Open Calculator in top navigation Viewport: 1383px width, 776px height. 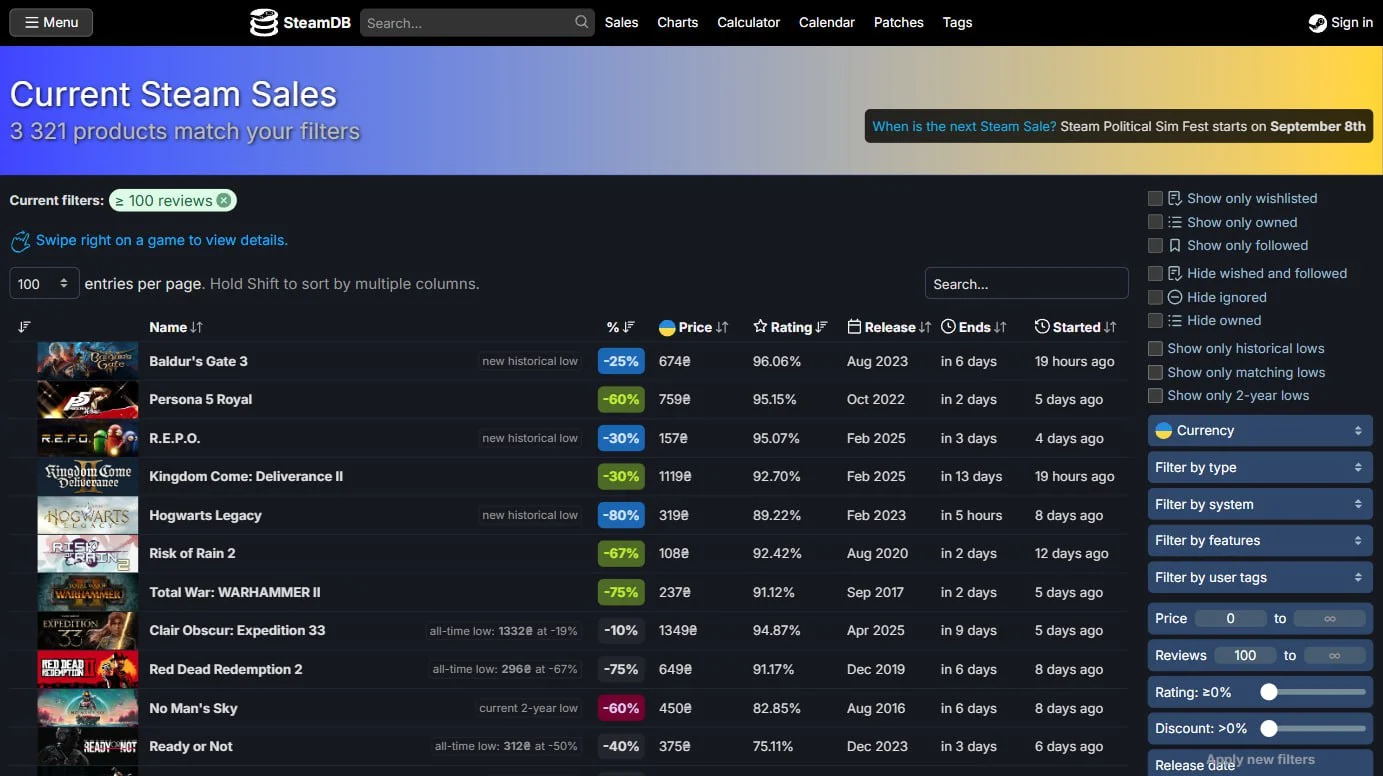point(748,22)
